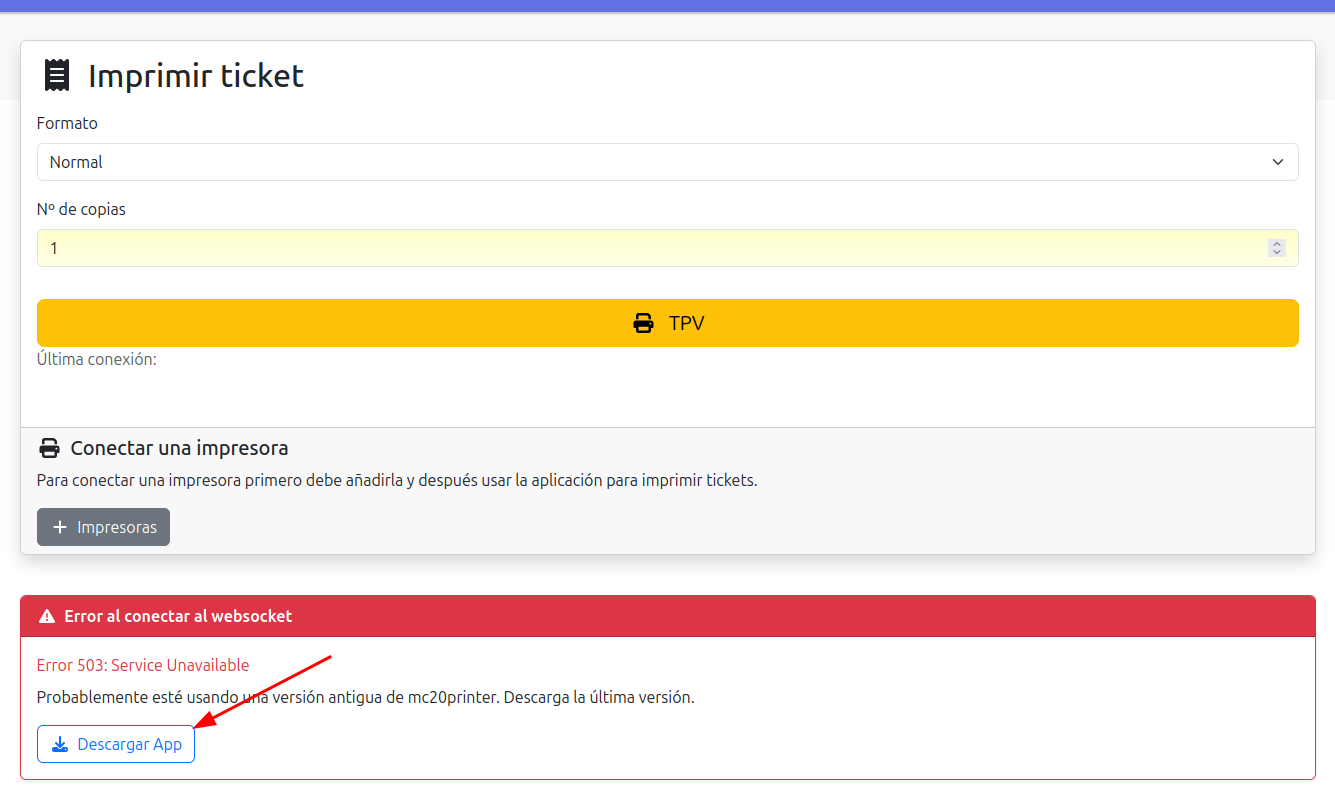This screenshot has width=1335, height=800.
Task: Click the warning triangle in the error header
Action: tap(46, 617)
